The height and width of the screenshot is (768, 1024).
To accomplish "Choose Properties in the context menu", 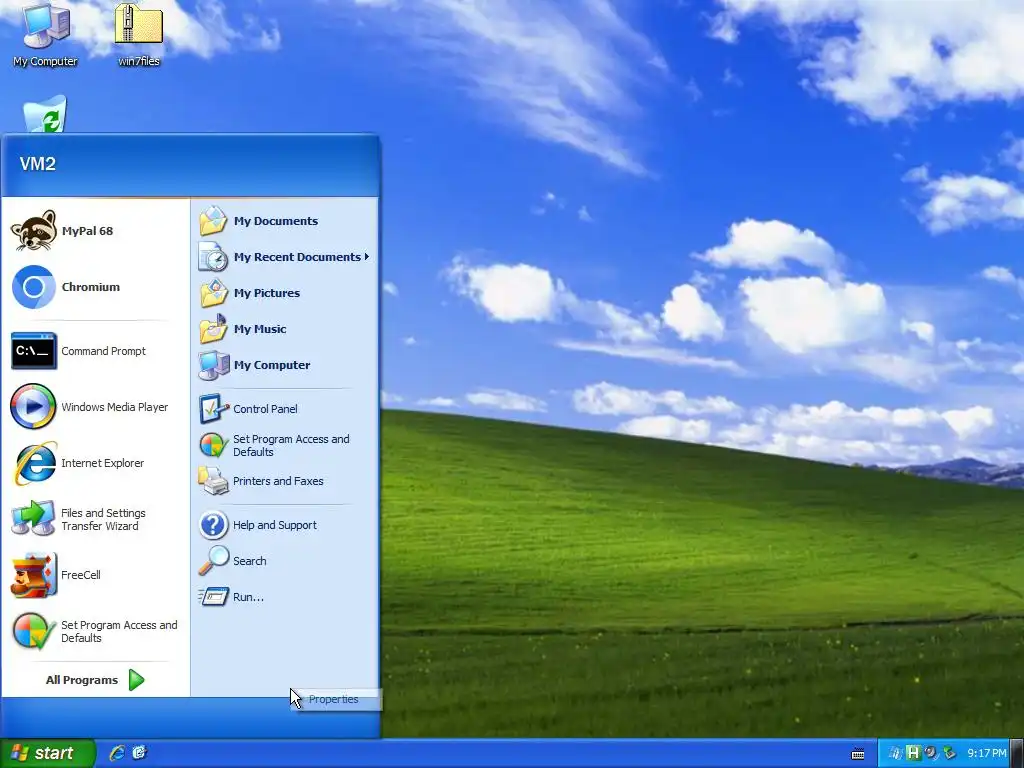I will coord(334,699).
